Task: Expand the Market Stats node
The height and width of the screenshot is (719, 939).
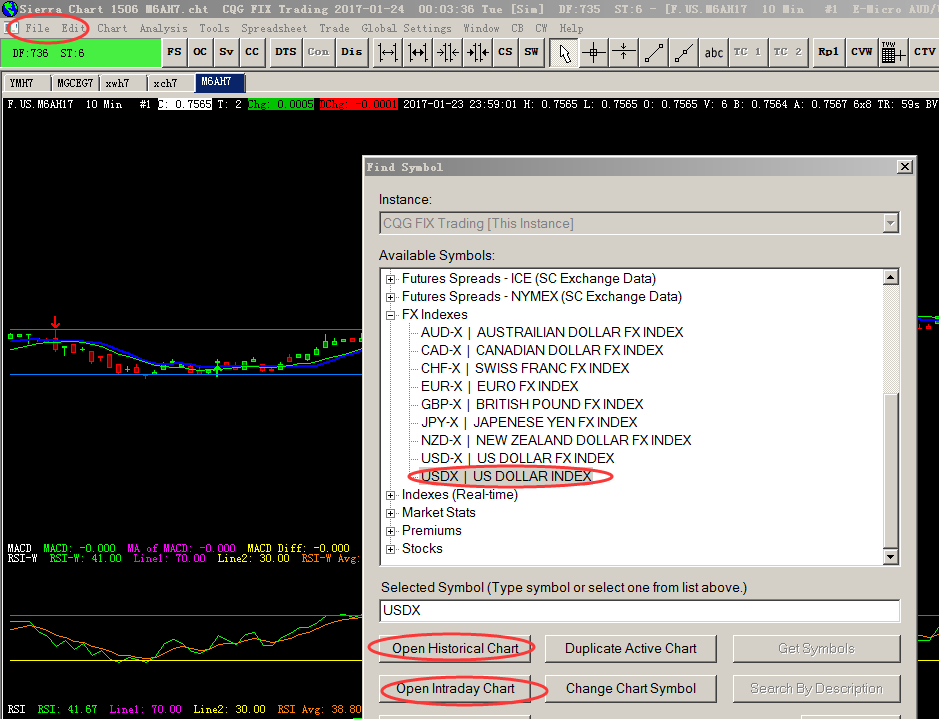Action: 391,513
